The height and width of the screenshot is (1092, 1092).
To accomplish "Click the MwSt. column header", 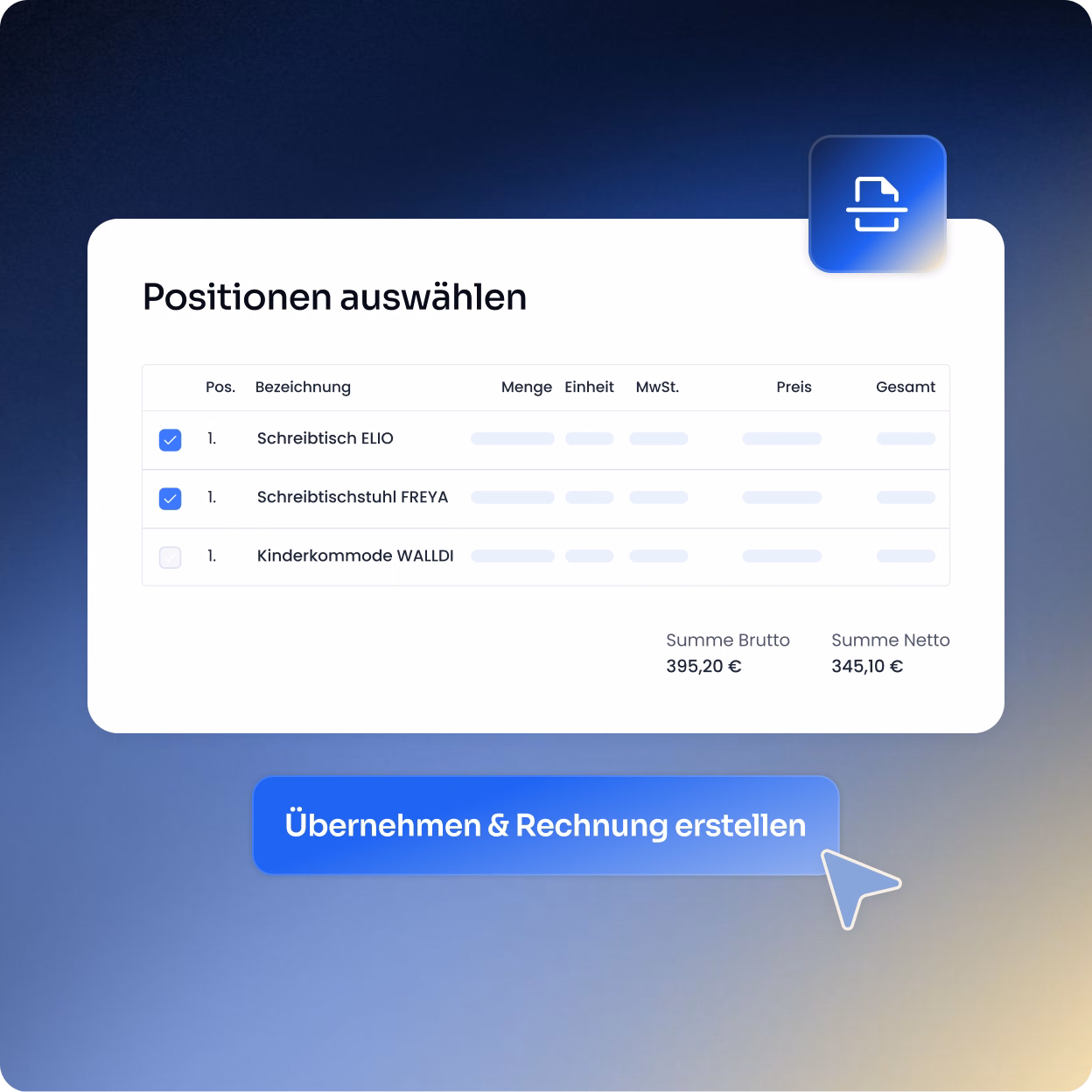I will pyautogui.click(x=657, y=387).
